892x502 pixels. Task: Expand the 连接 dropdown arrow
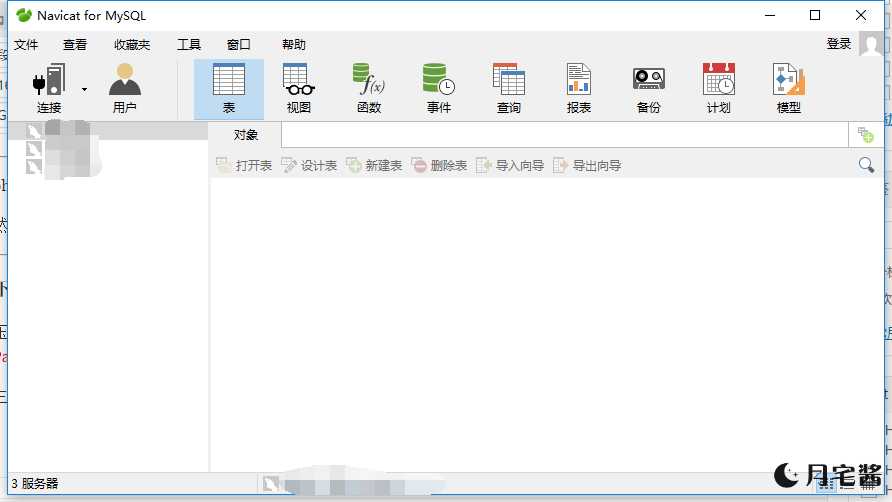(x=84, y=89)
